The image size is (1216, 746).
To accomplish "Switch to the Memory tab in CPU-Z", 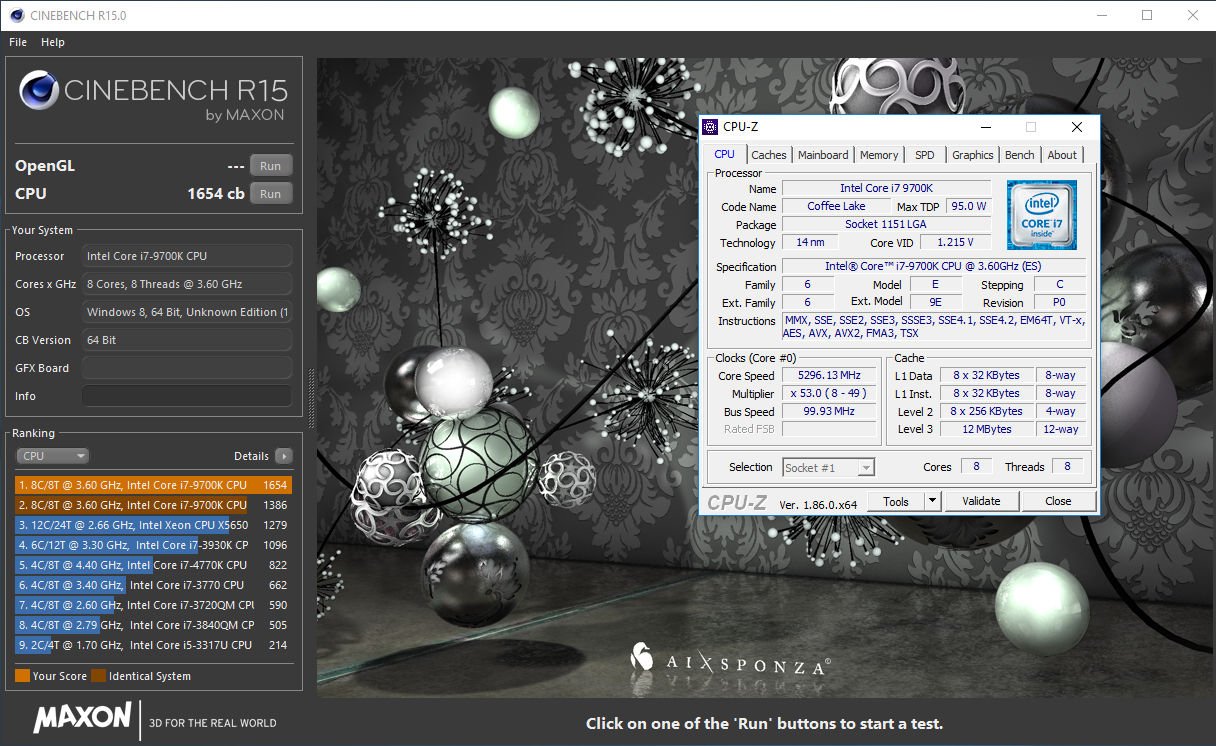I will [879, 155].
